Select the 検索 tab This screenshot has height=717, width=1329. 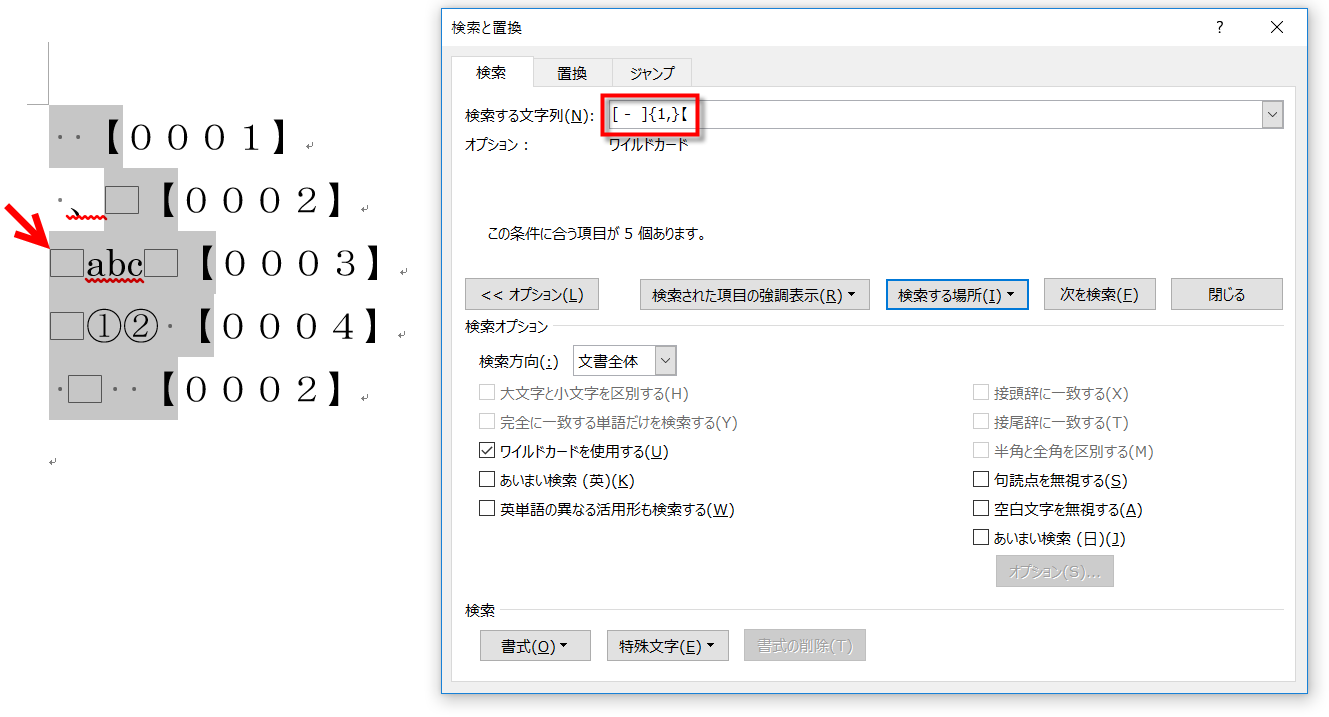[x=491, y=73]
